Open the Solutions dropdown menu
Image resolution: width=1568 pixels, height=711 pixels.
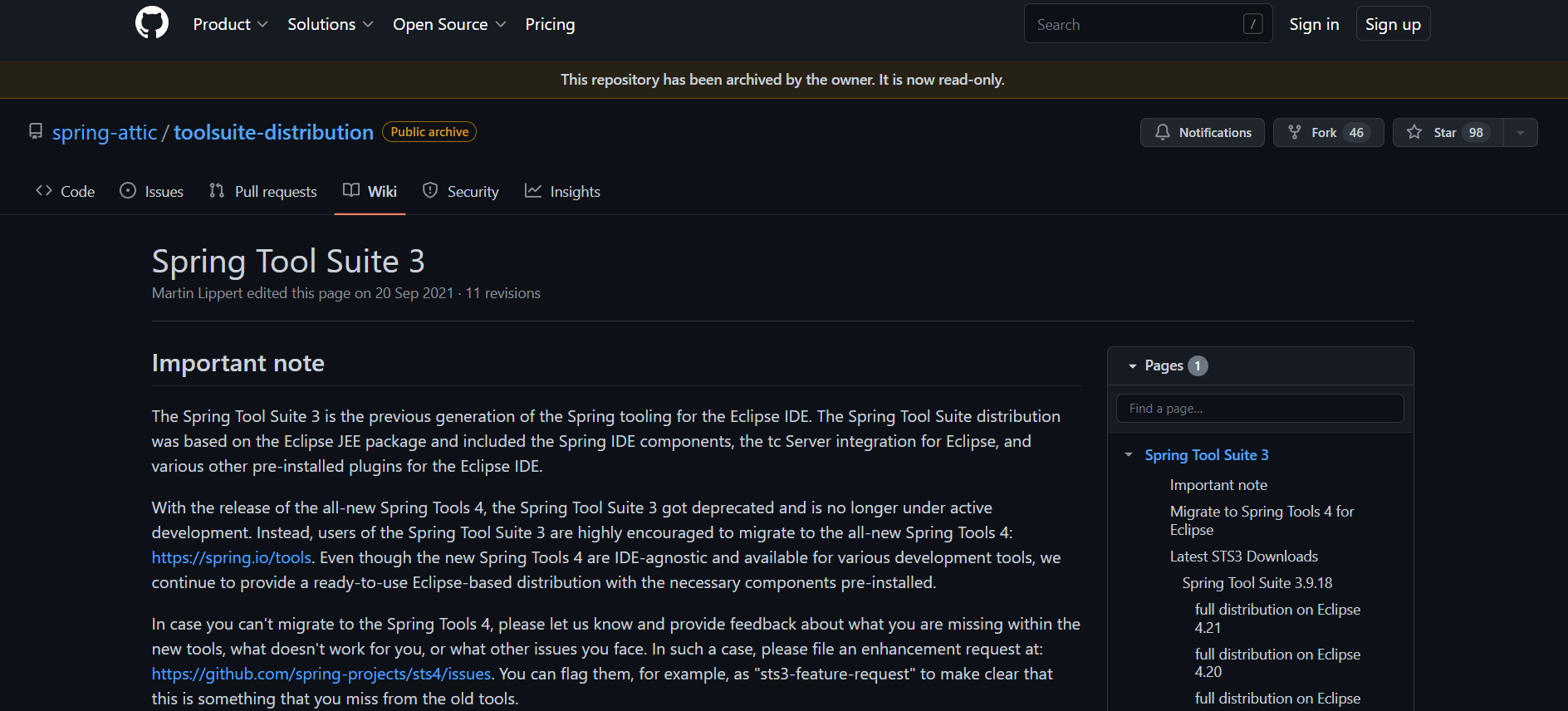pos(330,24)
